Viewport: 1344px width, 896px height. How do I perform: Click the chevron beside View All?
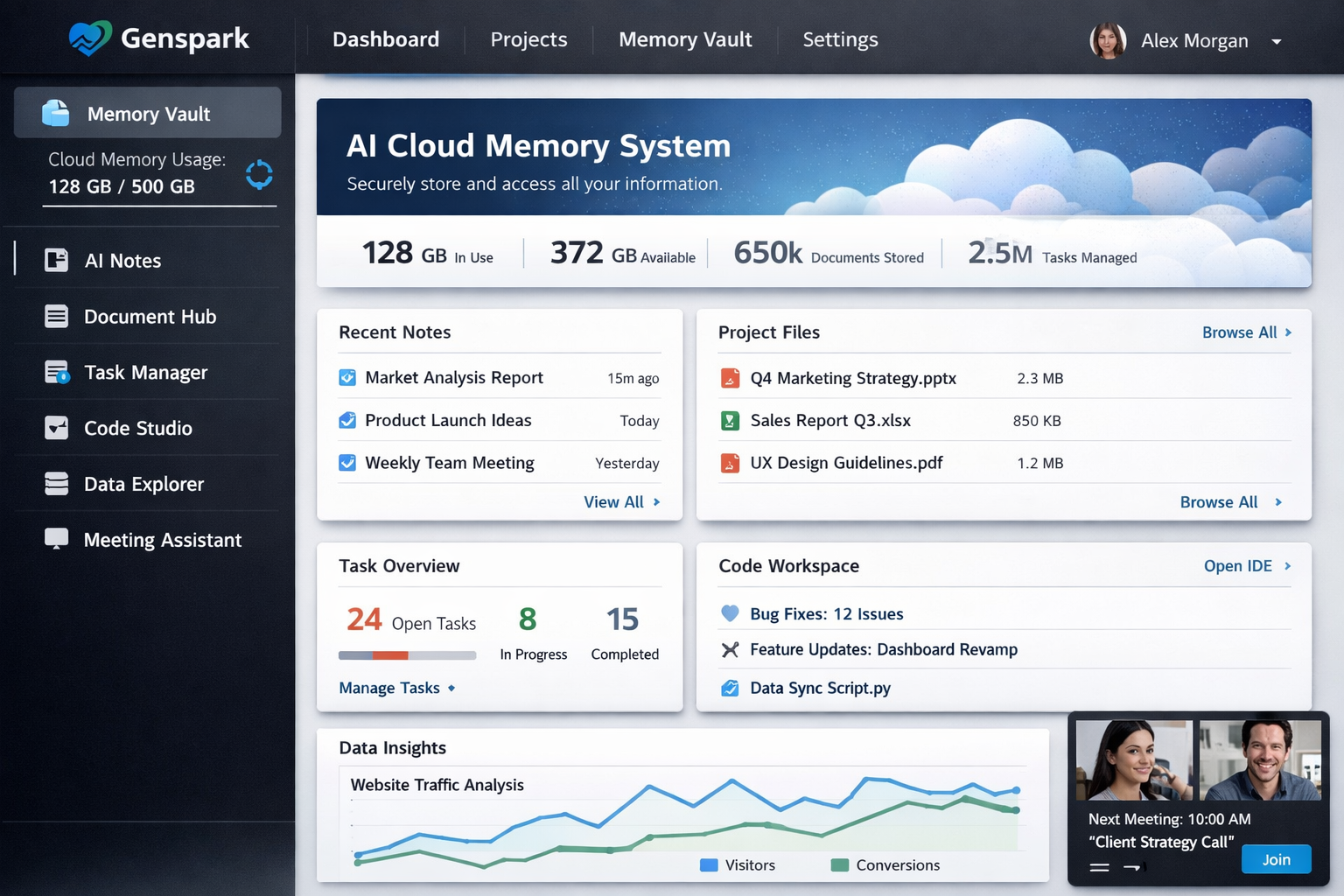tap(656, 502)
